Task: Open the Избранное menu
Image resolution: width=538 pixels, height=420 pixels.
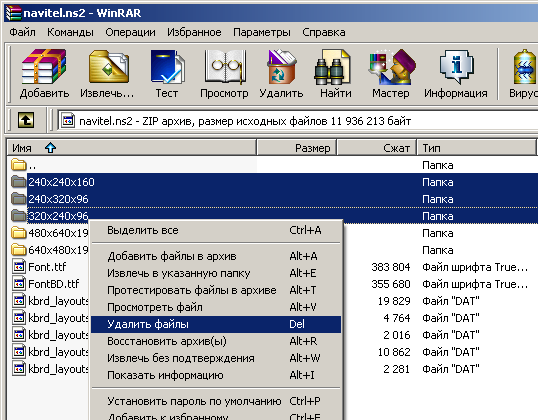Action: point(194,32)
